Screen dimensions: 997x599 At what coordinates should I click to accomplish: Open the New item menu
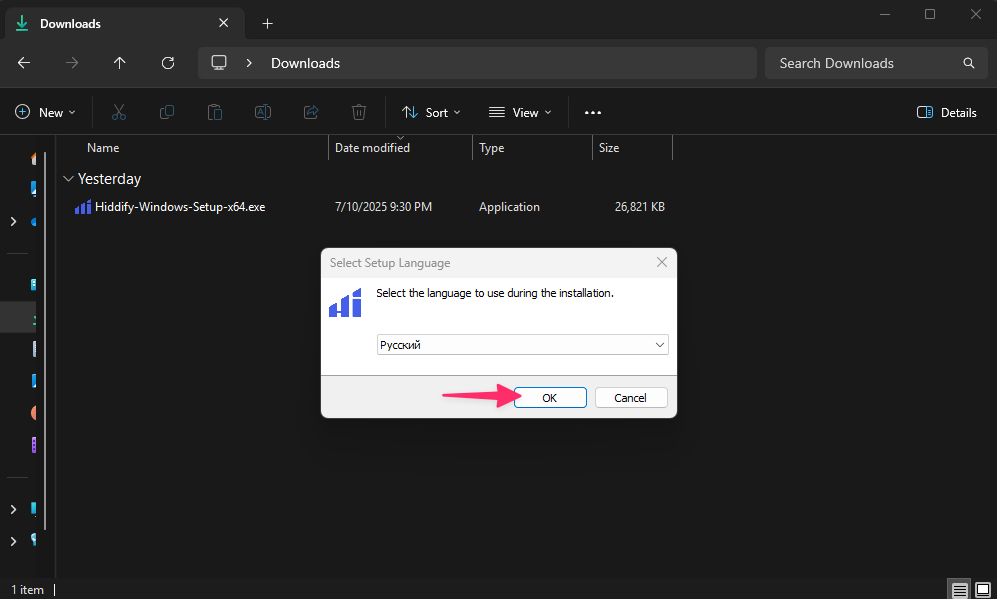tap(45, 113)
